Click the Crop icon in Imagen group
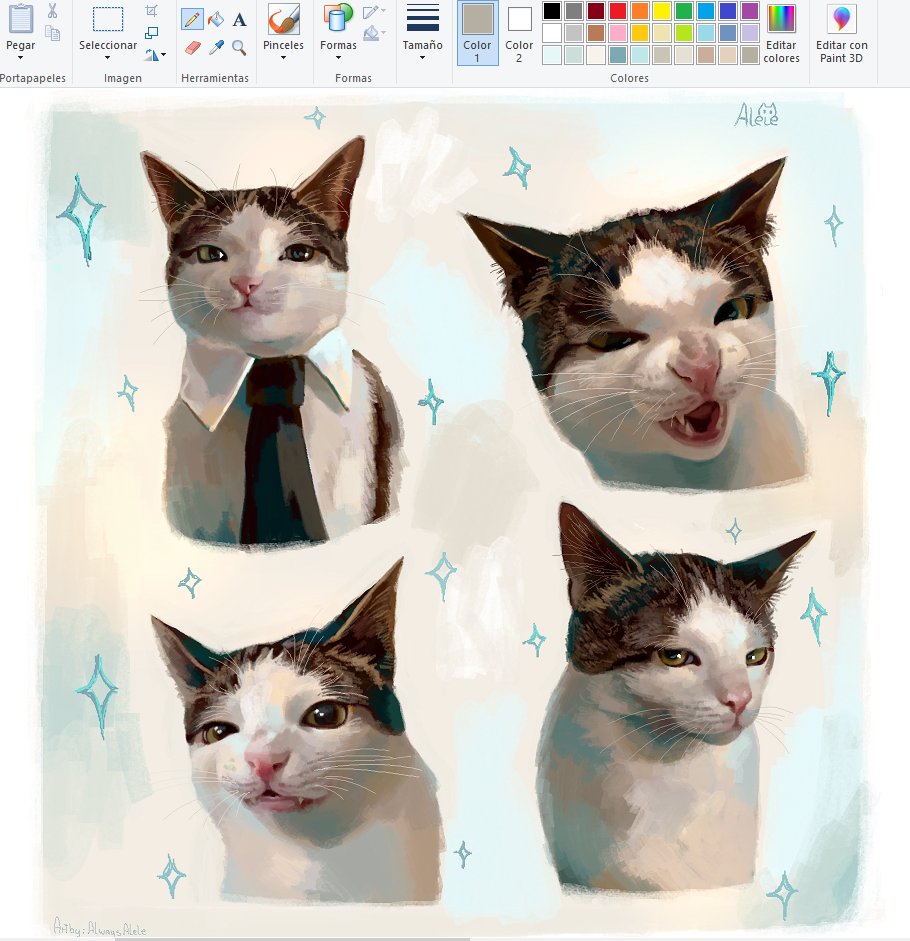The image size is (910, 941). pos(151,10)
